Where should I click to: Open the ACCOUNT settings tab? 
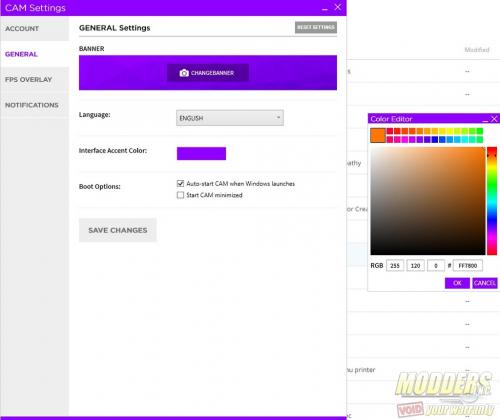(x=35, y=29)
